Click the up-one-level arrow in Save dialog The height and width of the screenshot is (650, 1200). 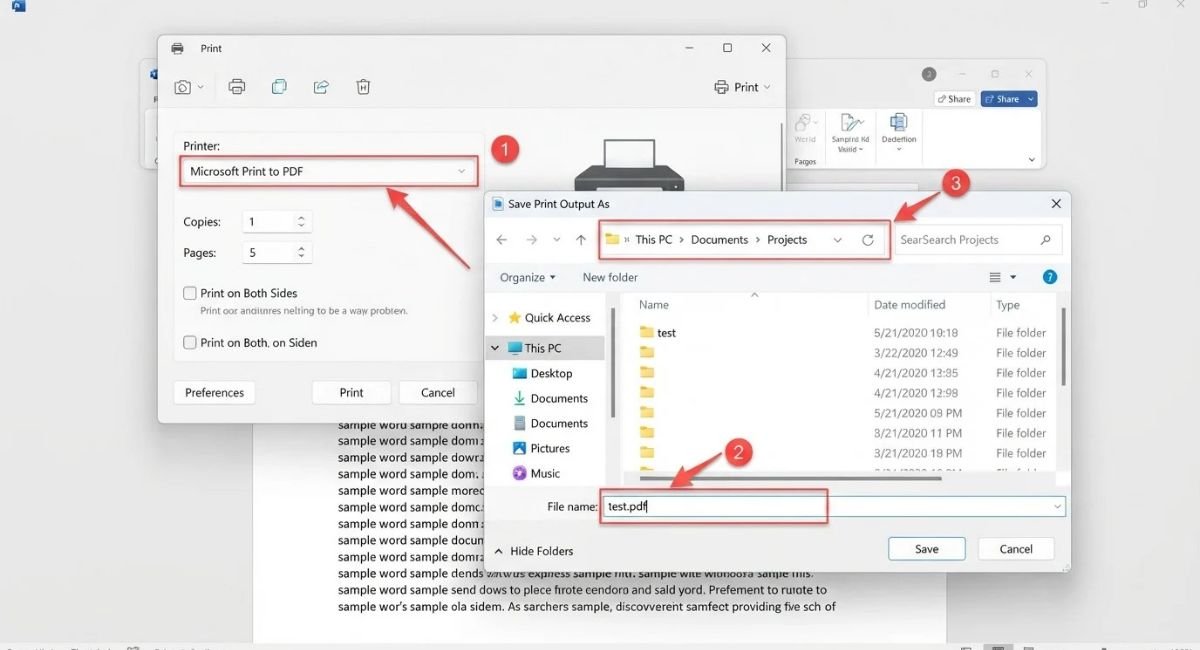581,240
